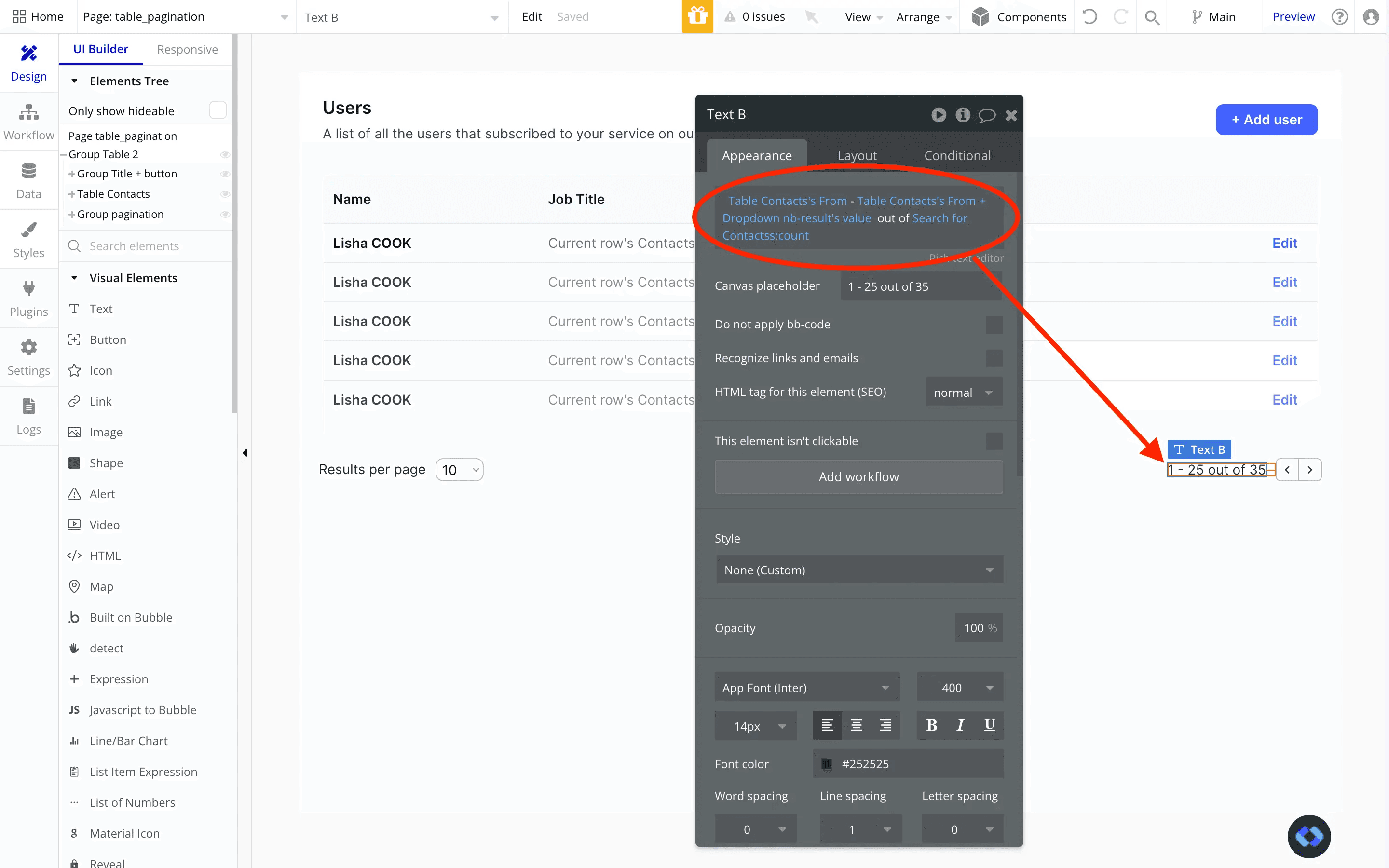This screenshot has width=1389, height=868.
Task: Open the Design tab in left sidebar
Action: [29, 63]
